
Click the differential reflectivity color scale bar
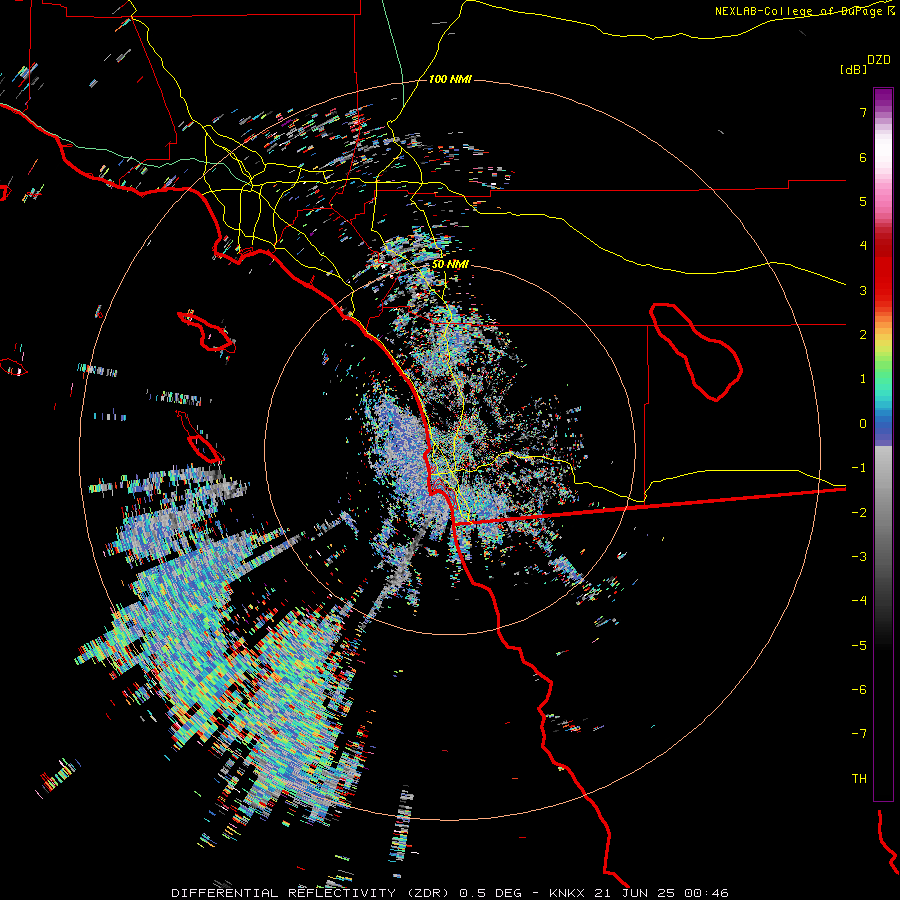[883, 444]
